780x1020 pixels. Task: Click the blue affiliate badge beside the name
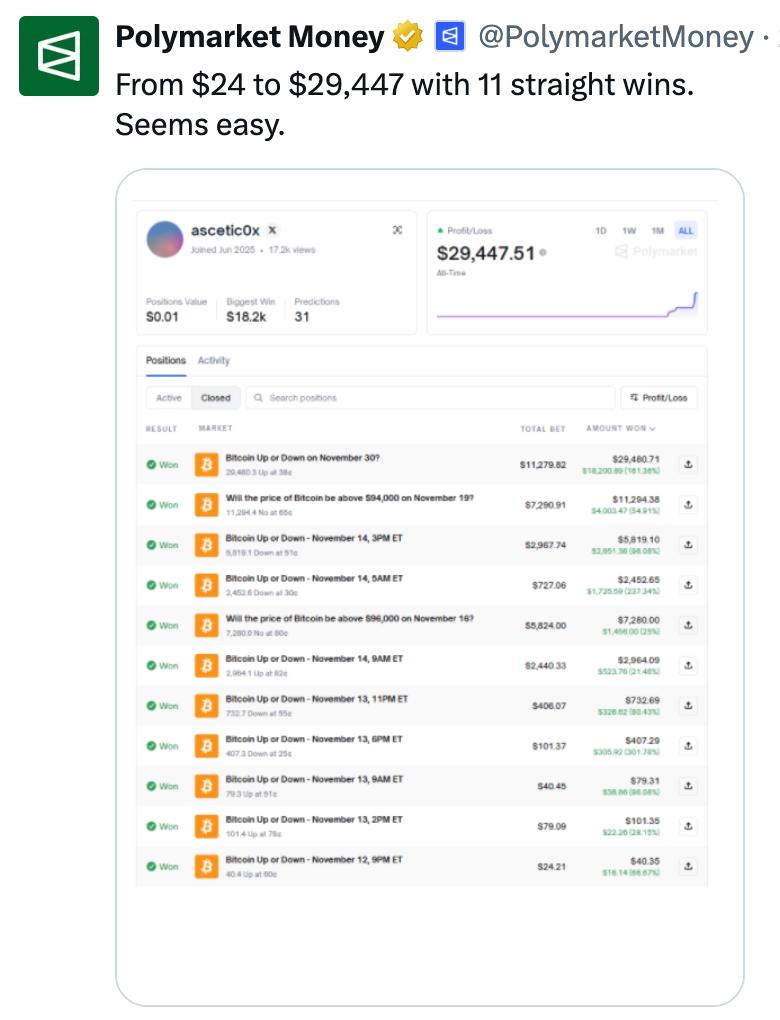449,38
